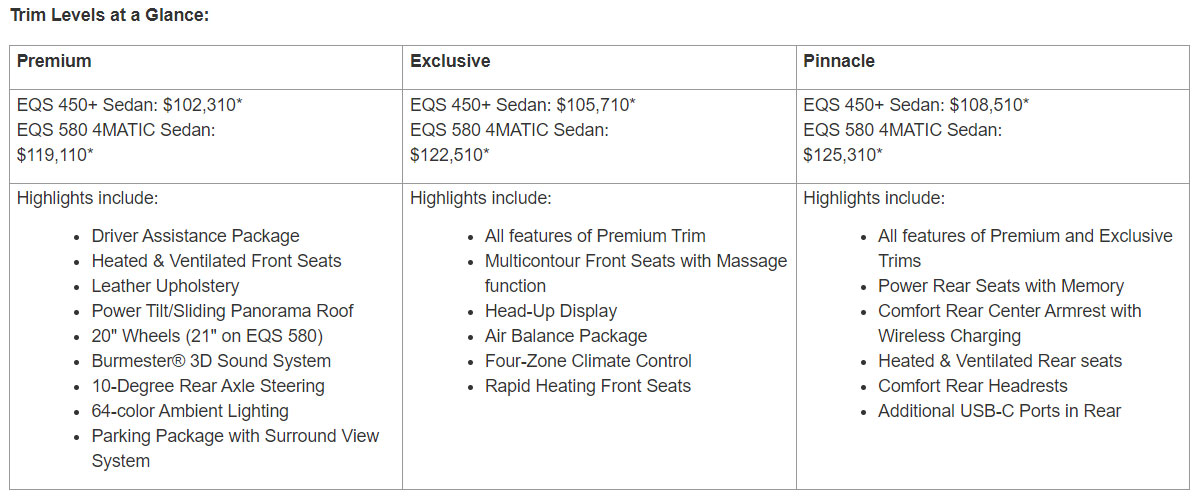This screenshot has width=1196, height=496.
Task: Click the Four-Zone Climate Control item
Action: (x=588, y=361)
